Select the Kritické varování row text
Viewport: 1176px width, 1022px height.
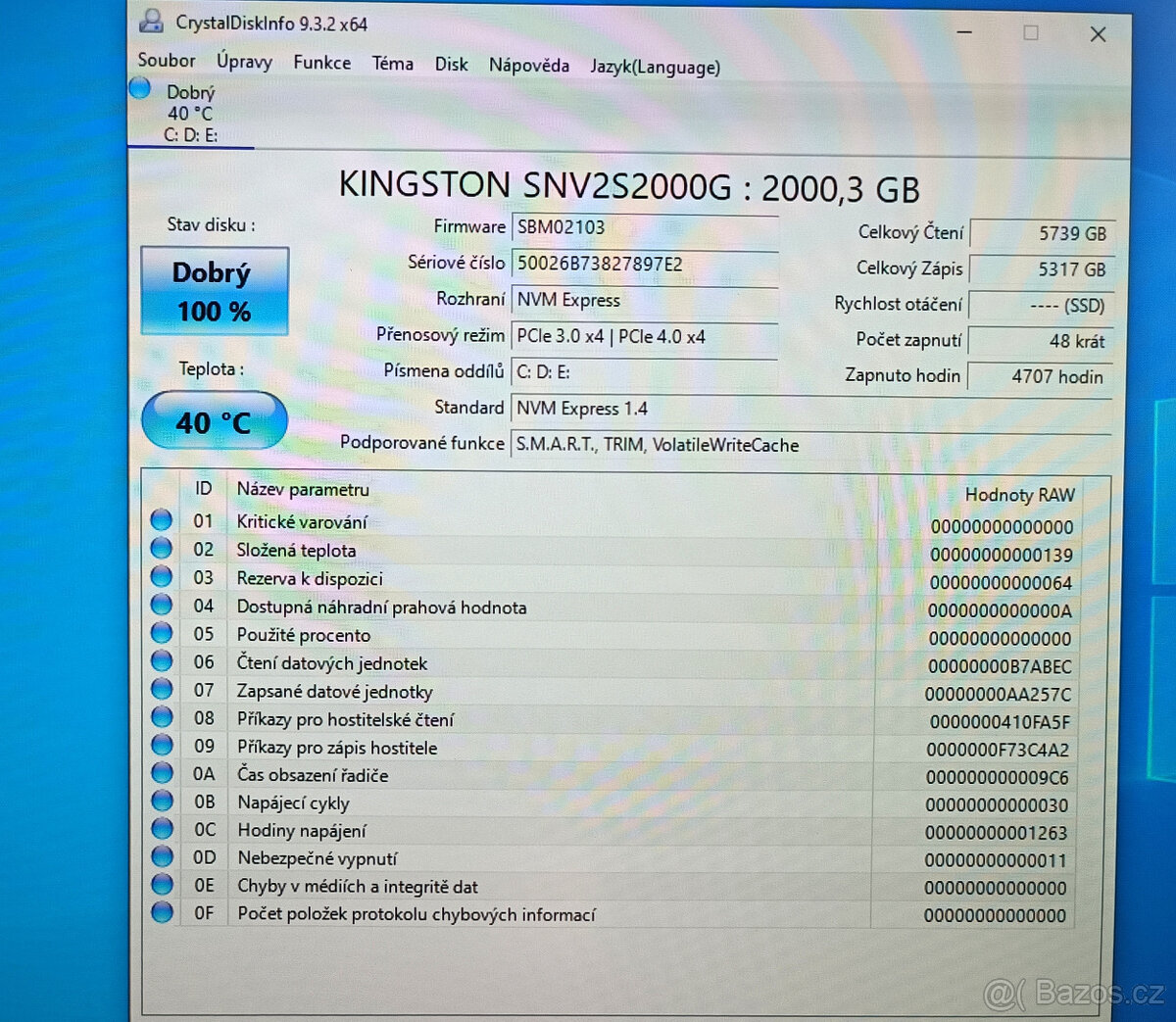tap(302, 522)
